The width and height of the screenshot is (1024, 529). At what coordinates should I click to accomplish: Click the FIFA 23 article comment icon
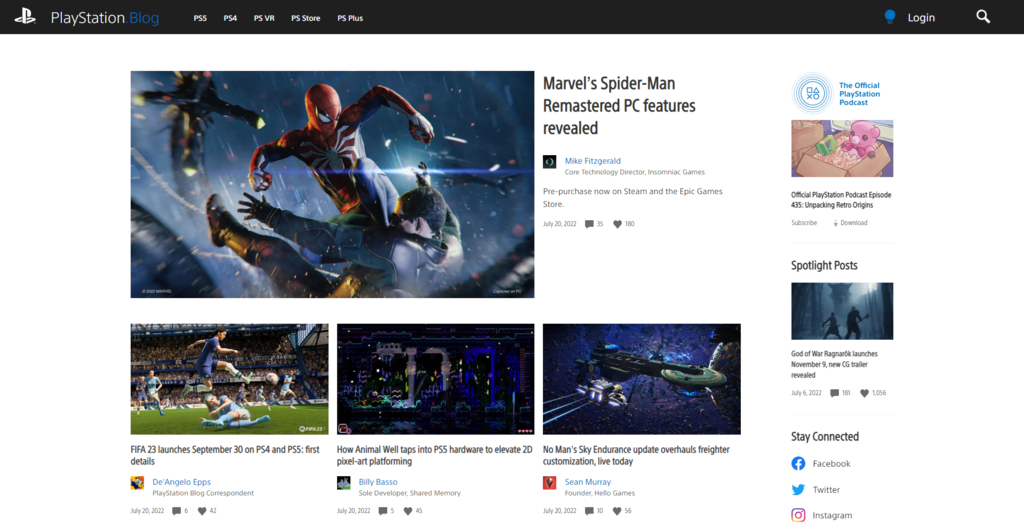coord(176,511)
